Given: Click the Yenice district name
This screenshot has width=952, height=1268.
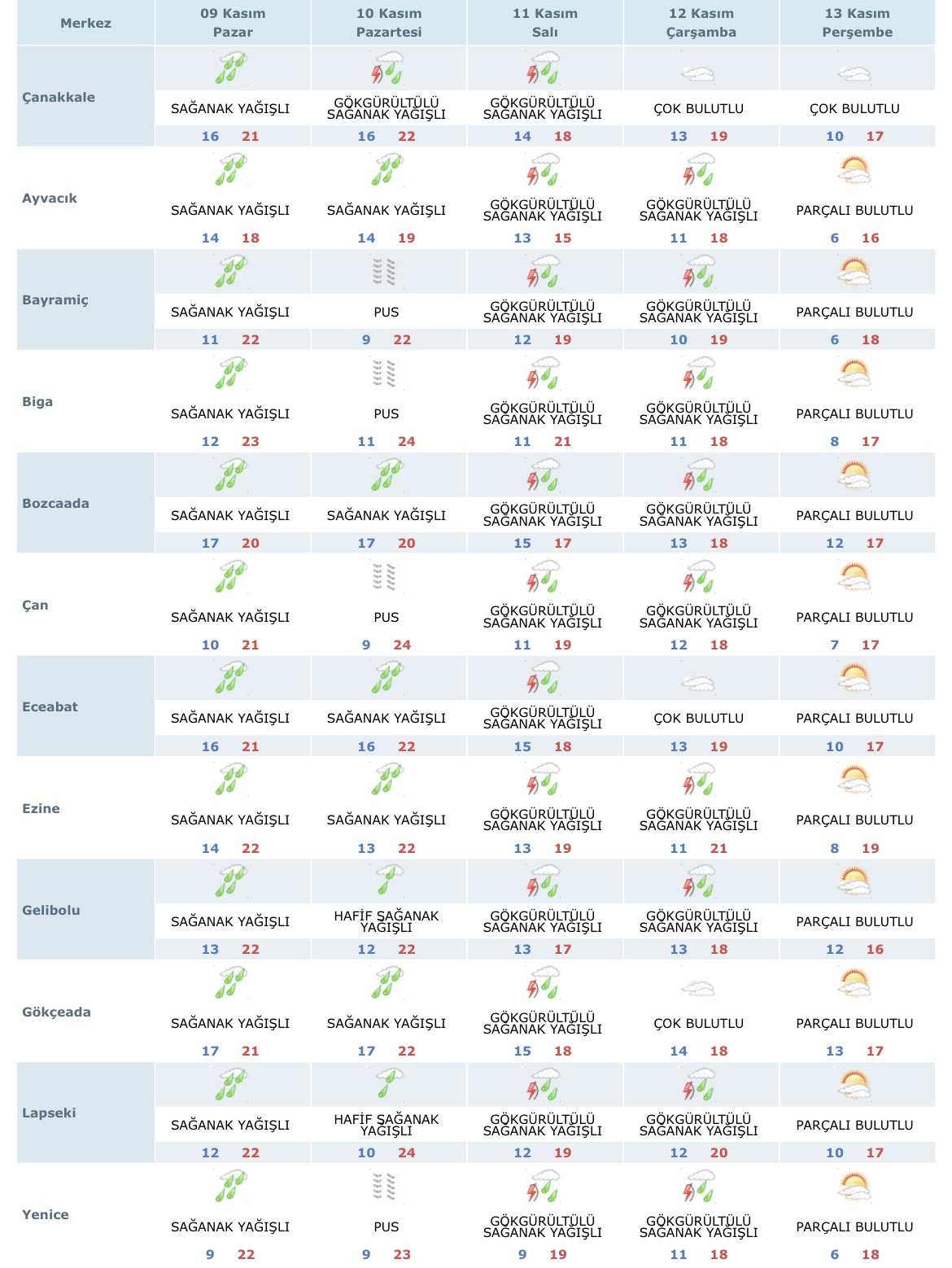Looking at the screenshot, I should (x=46, y=1214).
